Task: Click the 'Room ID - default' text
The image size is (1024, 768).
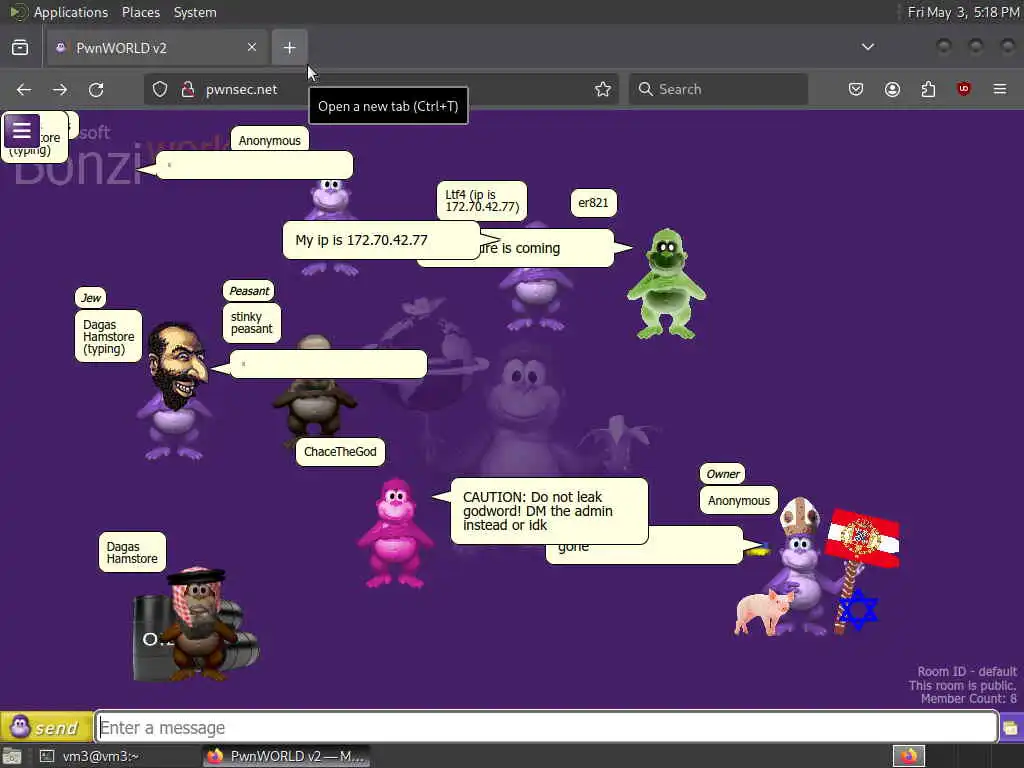Action: [x=967, y=671]
